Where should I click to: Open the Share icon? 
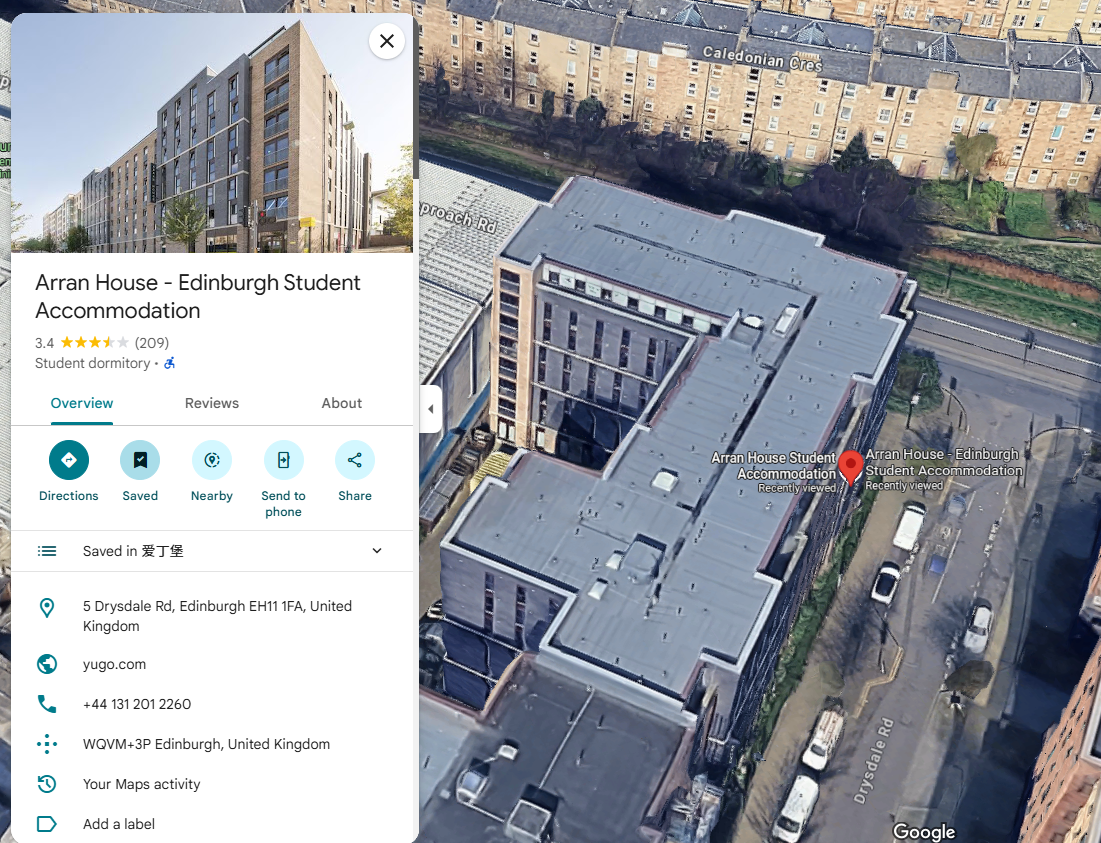(x=355, y=460)
